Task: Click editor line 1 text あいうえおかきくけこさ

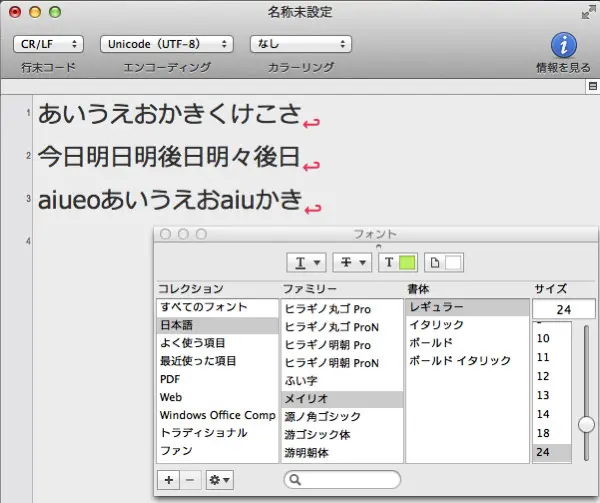Action: [170, 114]
